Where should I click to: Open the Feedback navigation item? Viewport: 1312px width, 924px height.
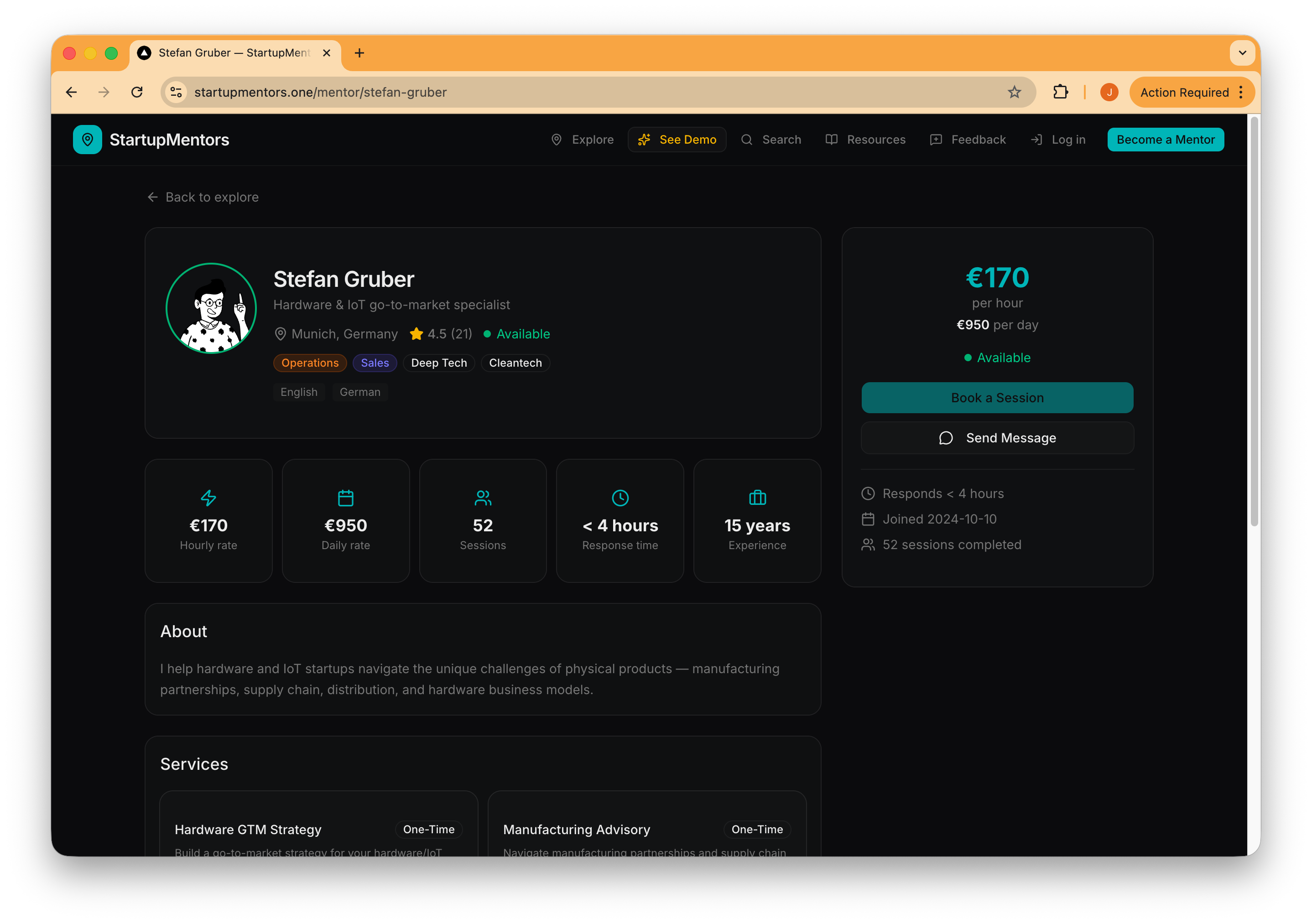point(968,140)
